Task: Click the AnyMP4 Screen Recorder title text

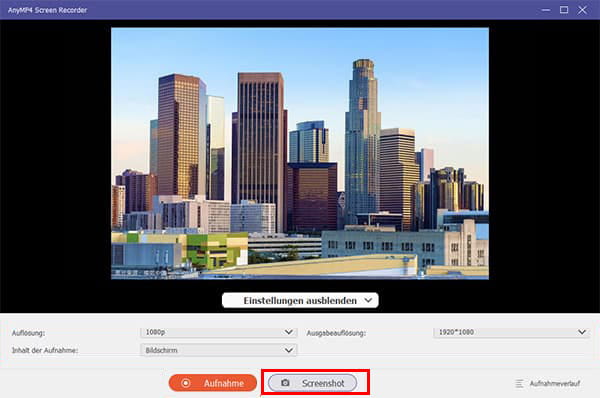Action: click(47, 10)
